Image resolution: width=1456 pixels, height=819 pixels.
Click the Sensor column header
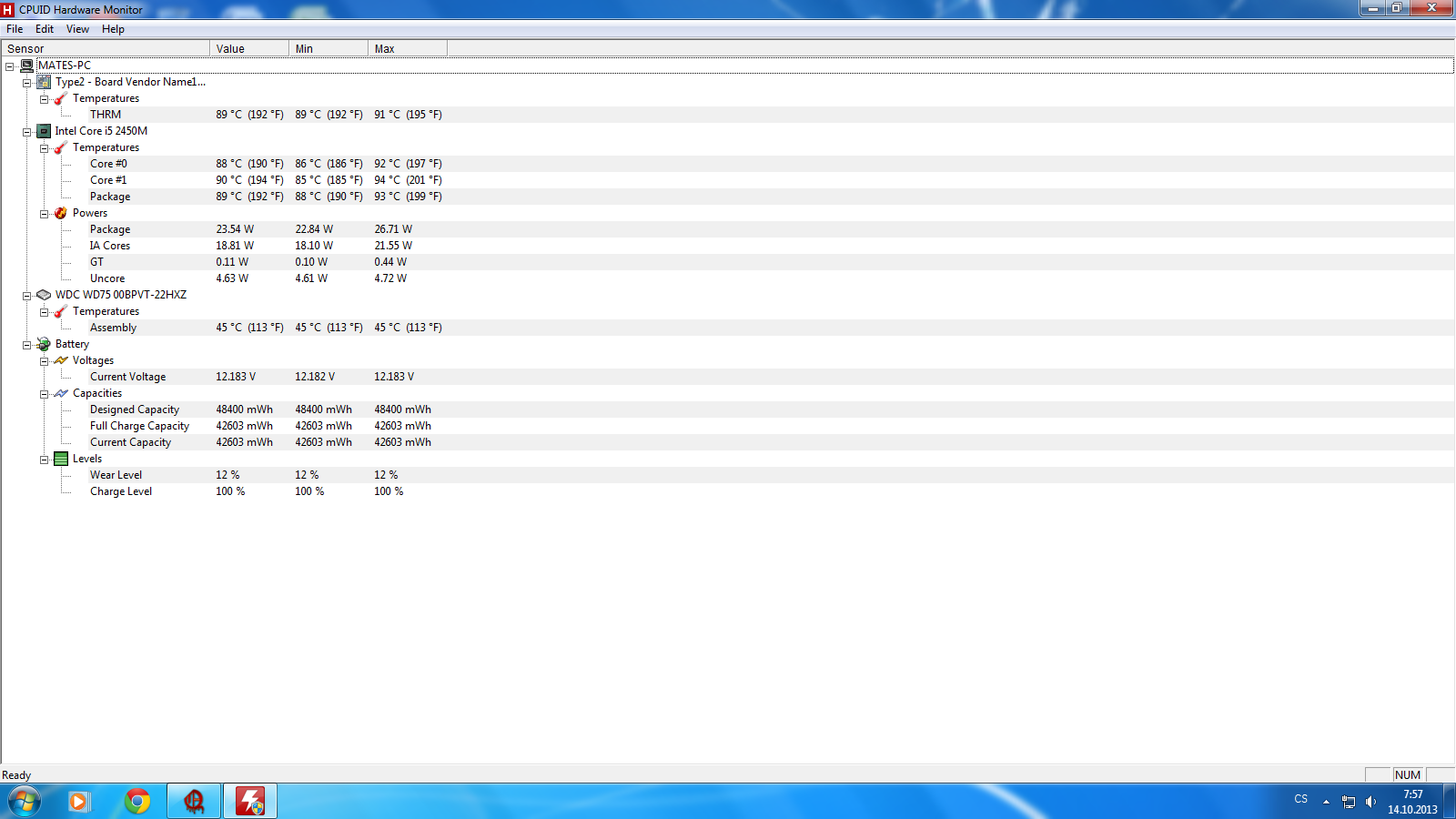tap(106, 49)
